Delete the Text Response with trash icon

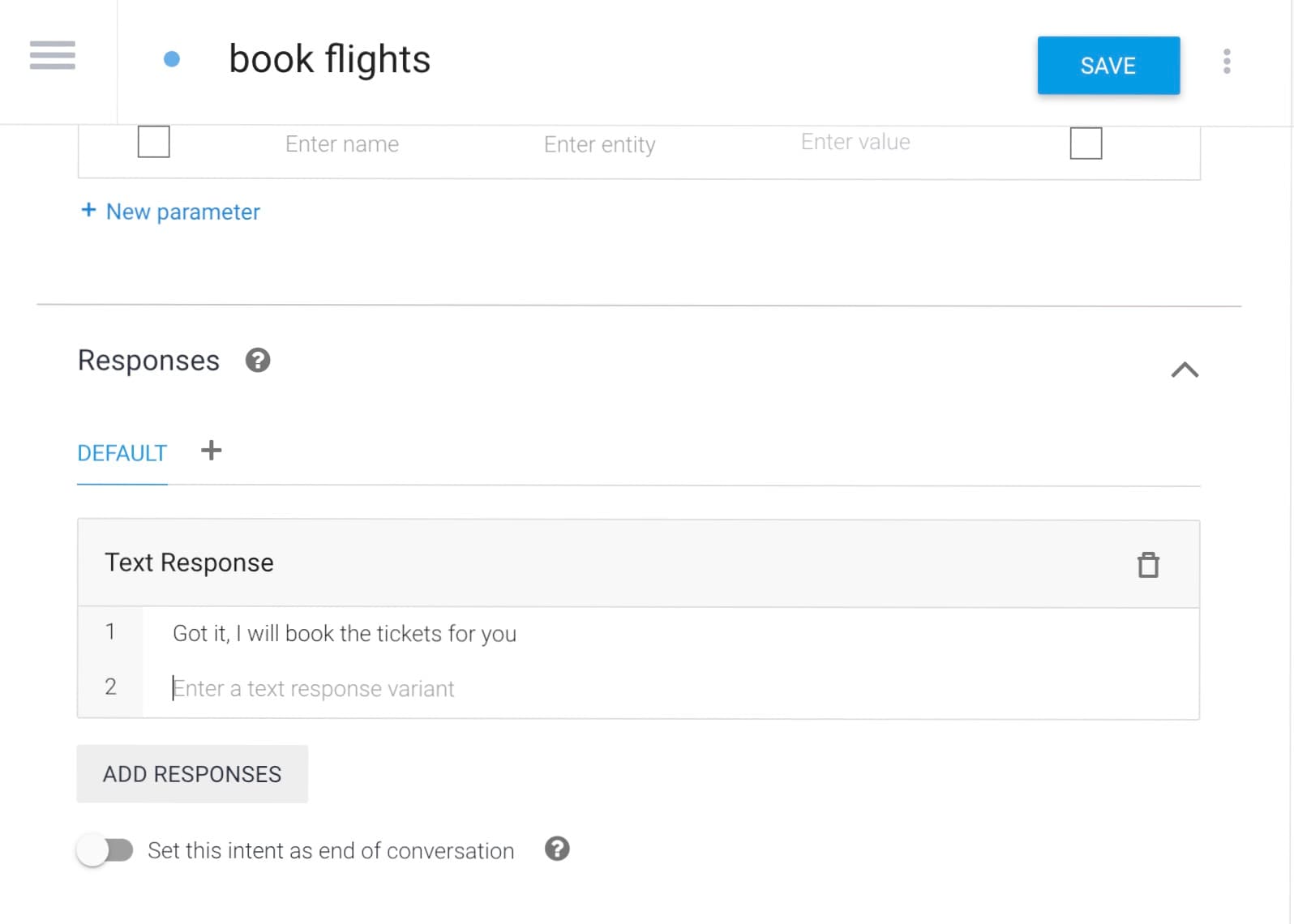[1148, 564]
